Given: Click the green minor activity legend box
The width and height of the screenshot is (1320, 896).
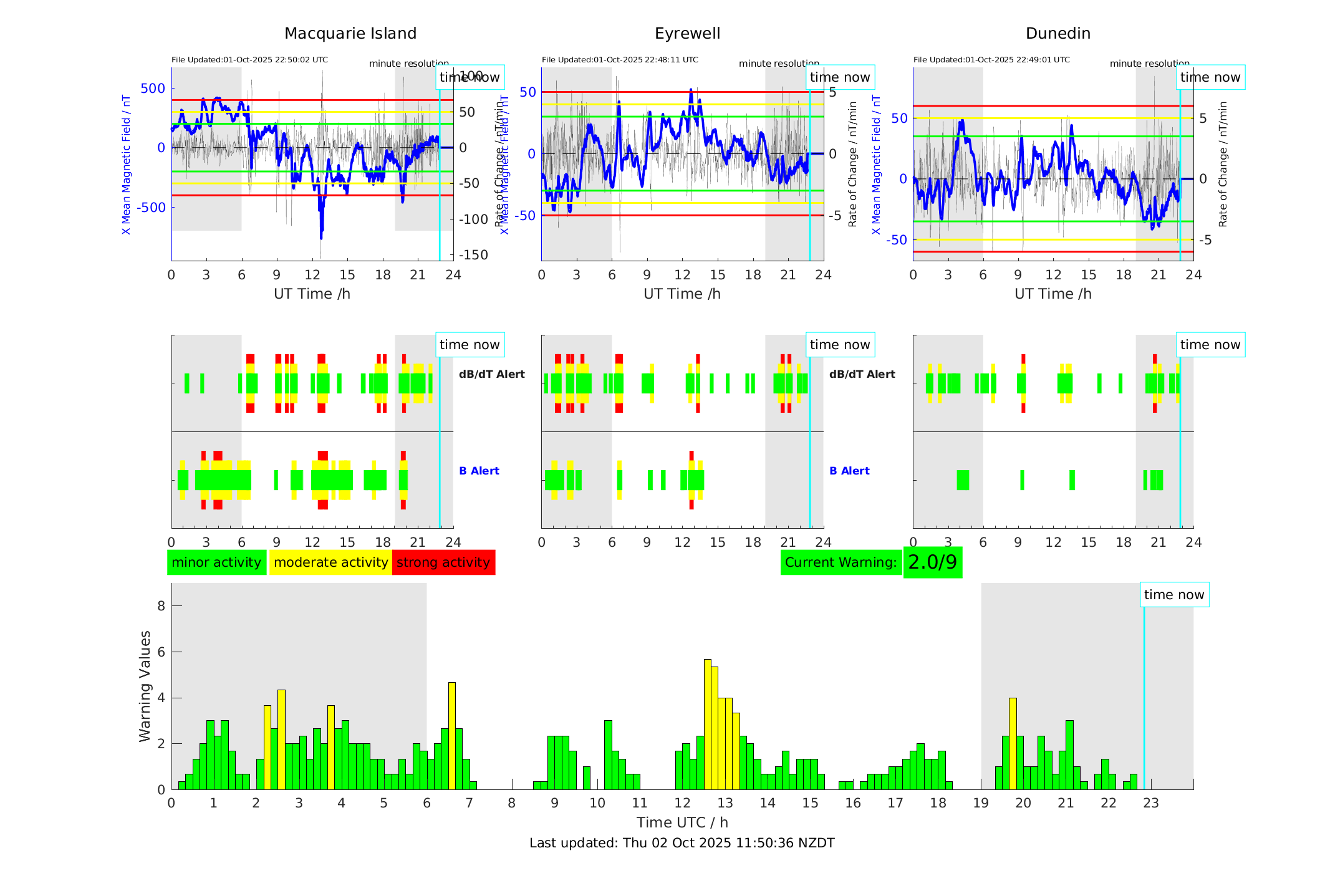Looking at the screenshot, I should (x=216, y=562).
